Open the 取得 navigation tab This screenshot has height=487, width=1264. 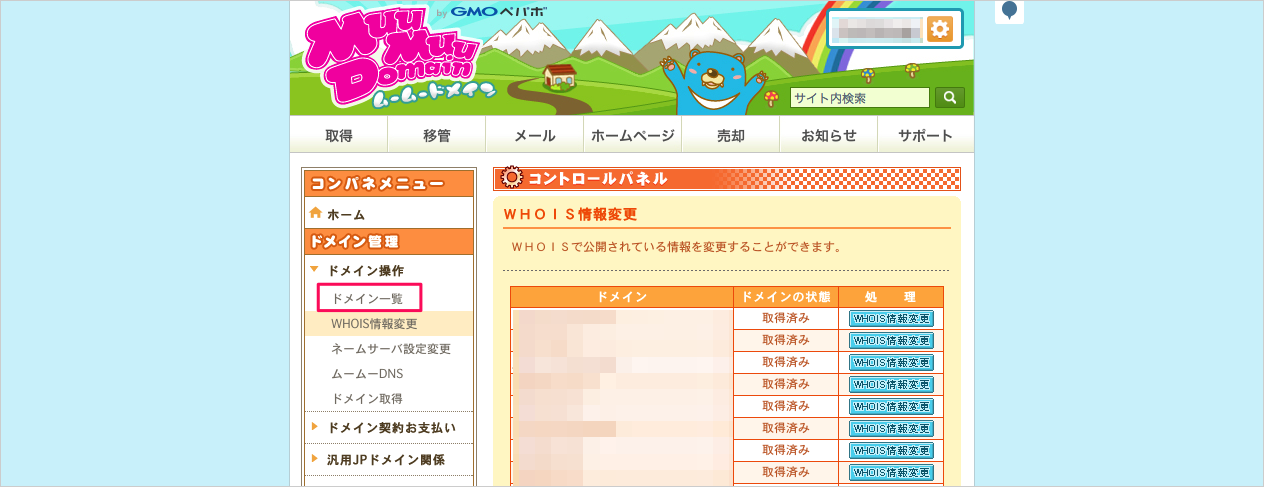pos(339,135)
